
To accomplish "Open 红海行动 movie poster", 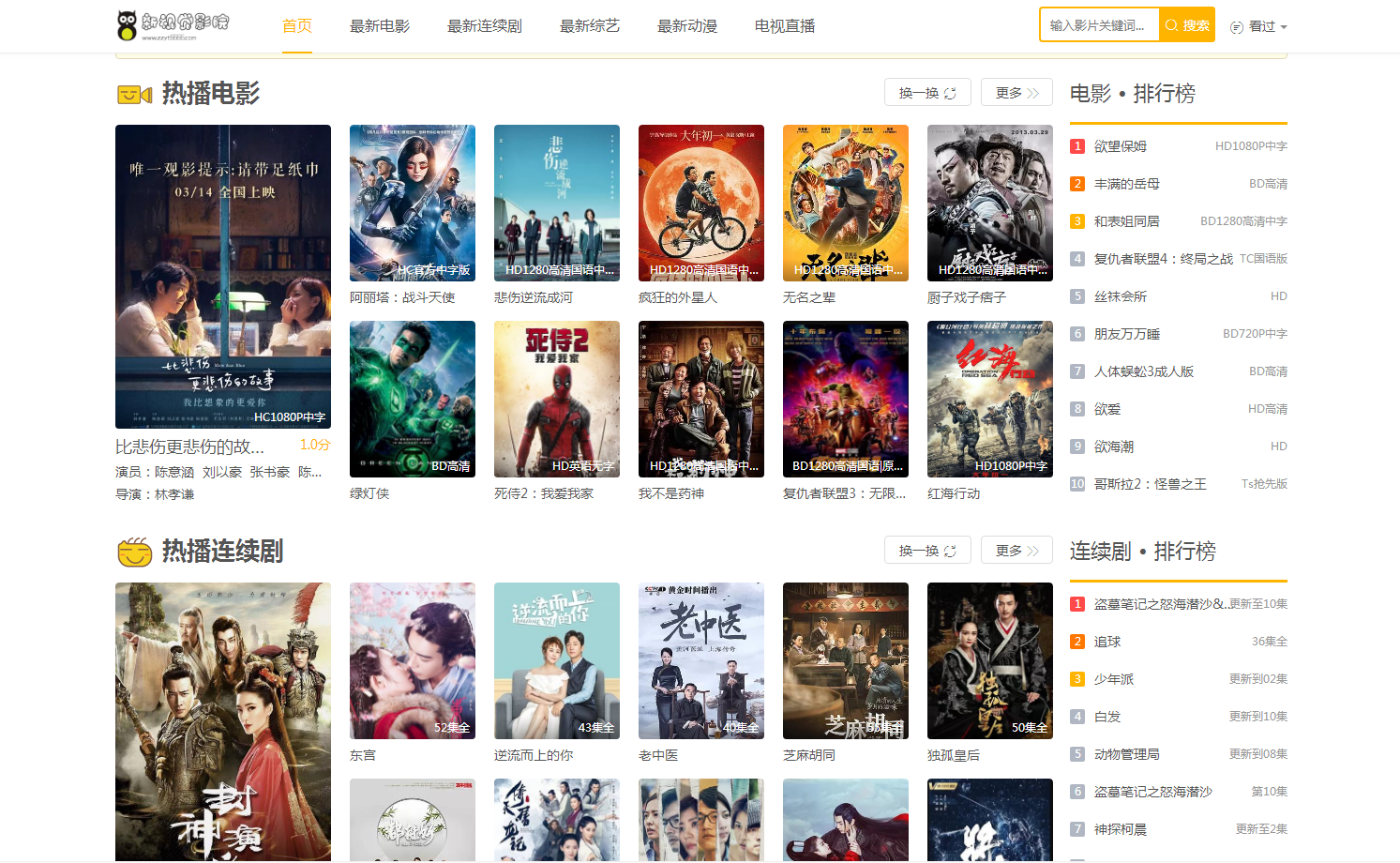I will [990, 399].
